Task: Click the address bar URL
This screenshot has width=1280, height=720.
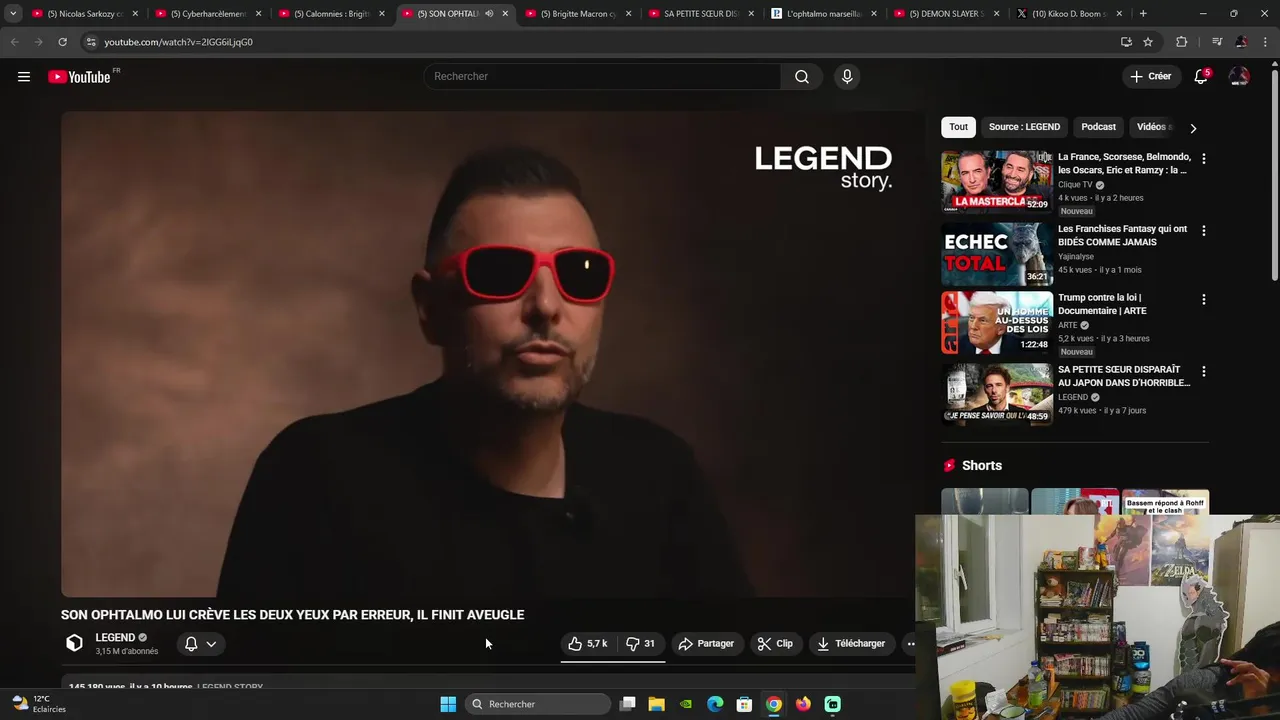Action: pos(178,42)
